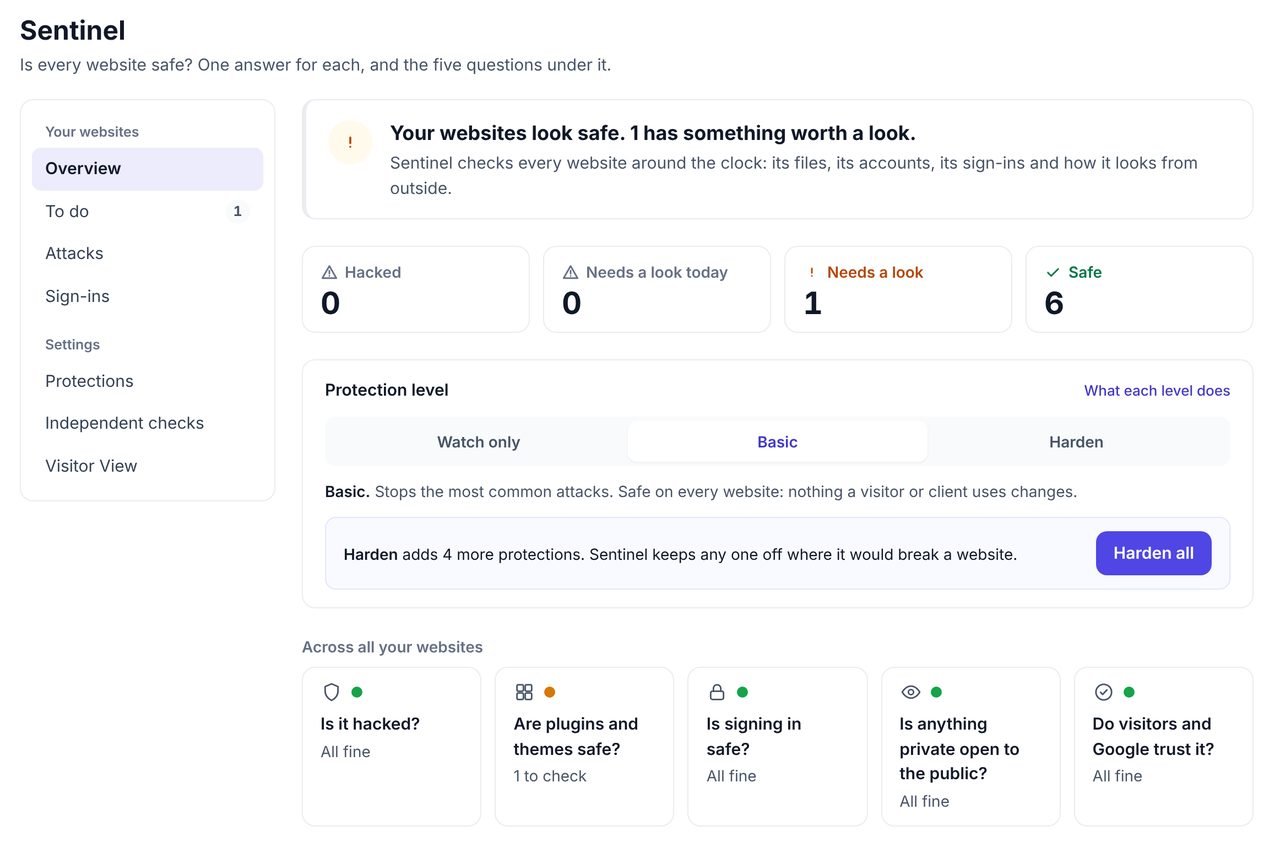Open the Safe card showing 6
The image size is (1280, 842).
coord(1139,289)
